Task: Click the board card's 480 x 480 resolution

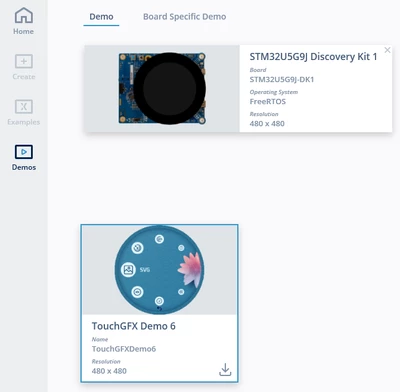Action: (267, 124)
